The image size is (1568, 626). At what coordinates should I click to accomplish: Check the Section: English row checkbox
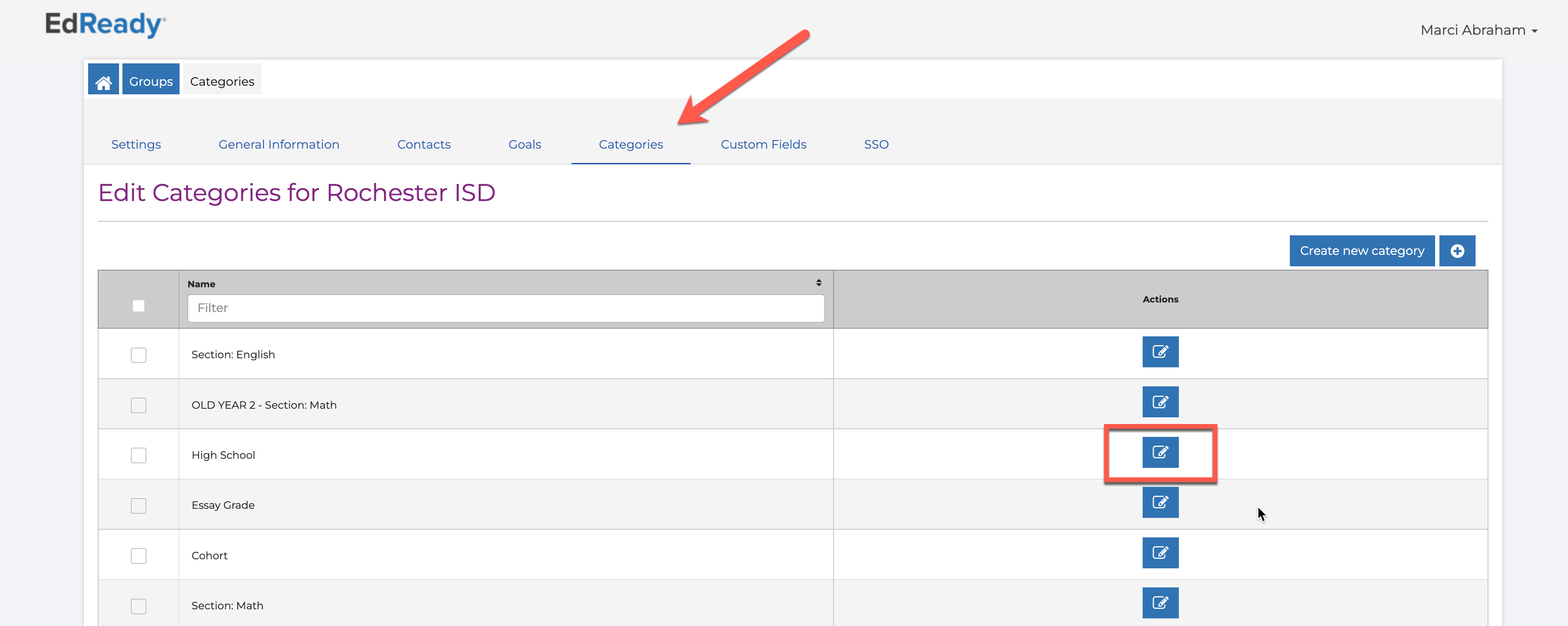139,355
